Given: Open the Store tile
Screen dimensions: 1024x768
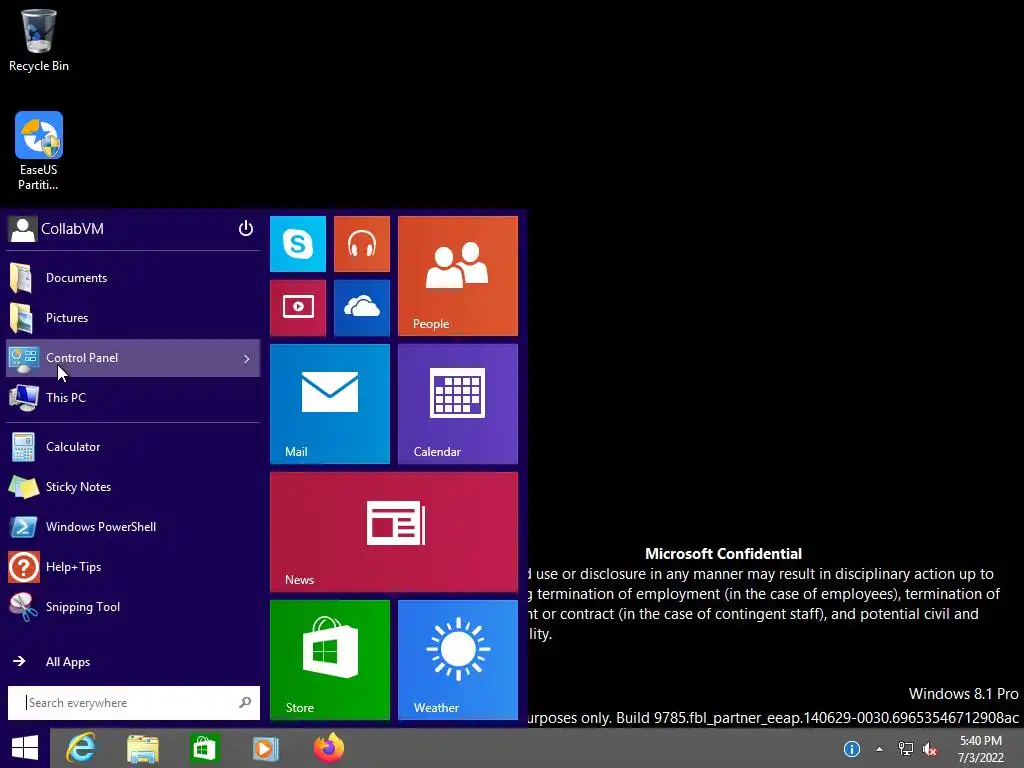Looking at the screenshot, I should point(330,660).
